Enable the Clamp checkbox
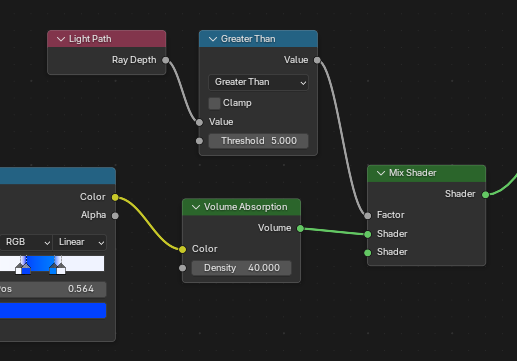 pyautogui.click(x=214, y=103)
